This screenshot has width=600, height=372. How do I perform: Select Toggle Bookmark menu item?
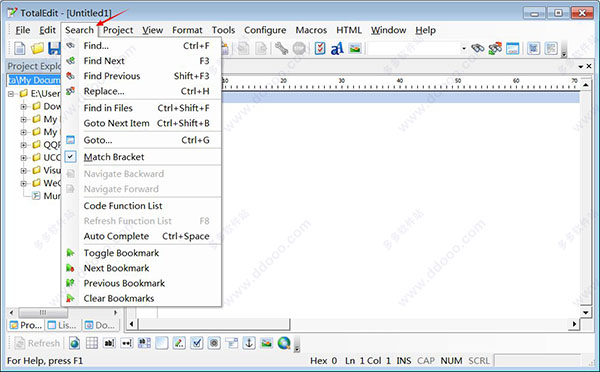tap(142, 253)
